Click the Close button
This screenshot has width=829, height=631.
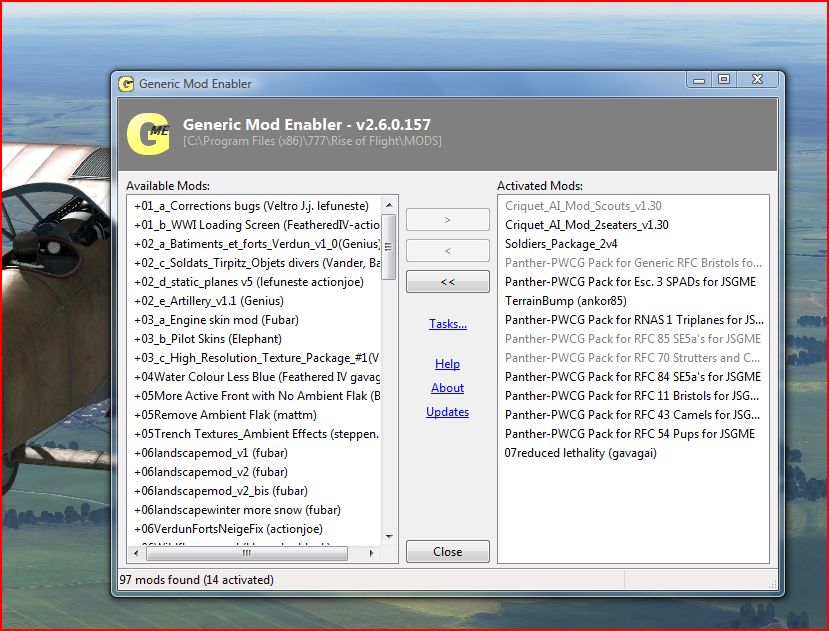[x=447, y=552]
